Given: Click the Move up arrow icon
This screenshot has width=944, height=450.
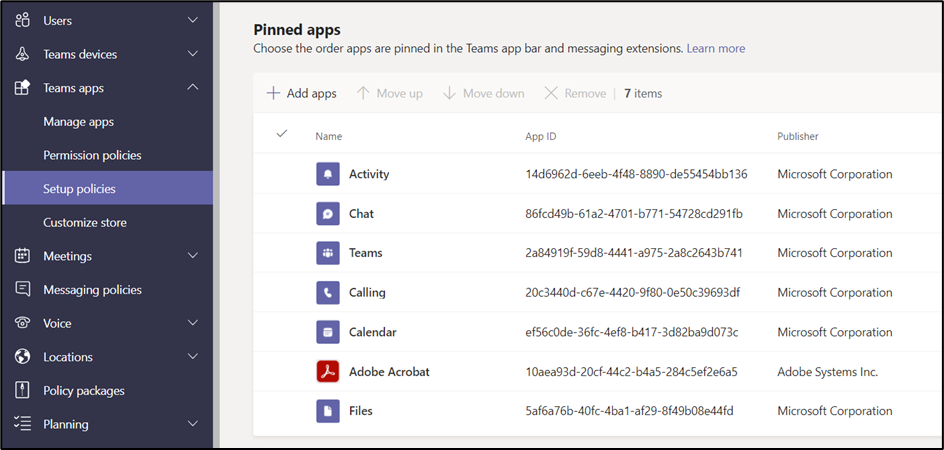Looking at the screenshot, I should pos(363,93).
